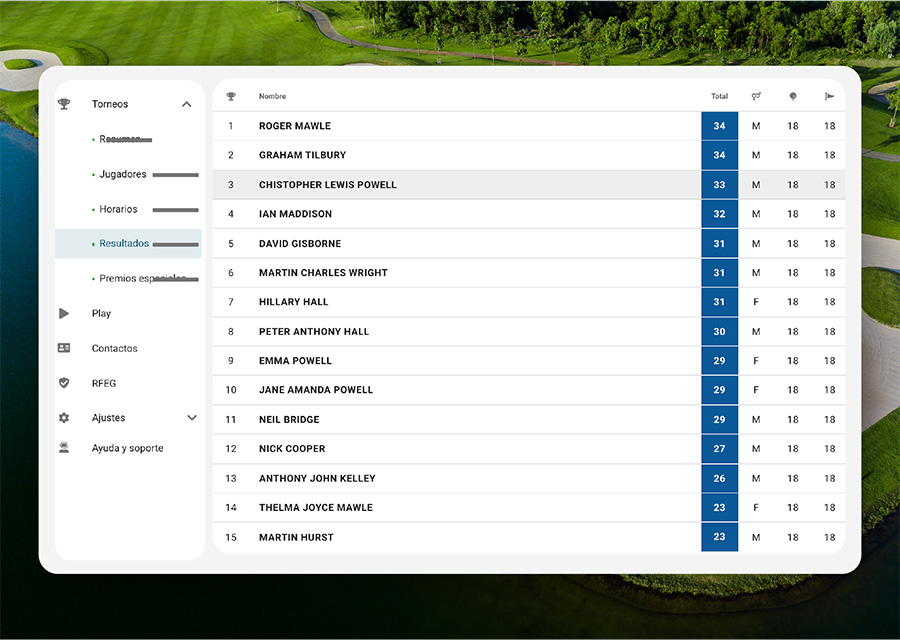This screenshot has height=640, width=900.
Task: Click the trophy rank column header
Action: 231,97
